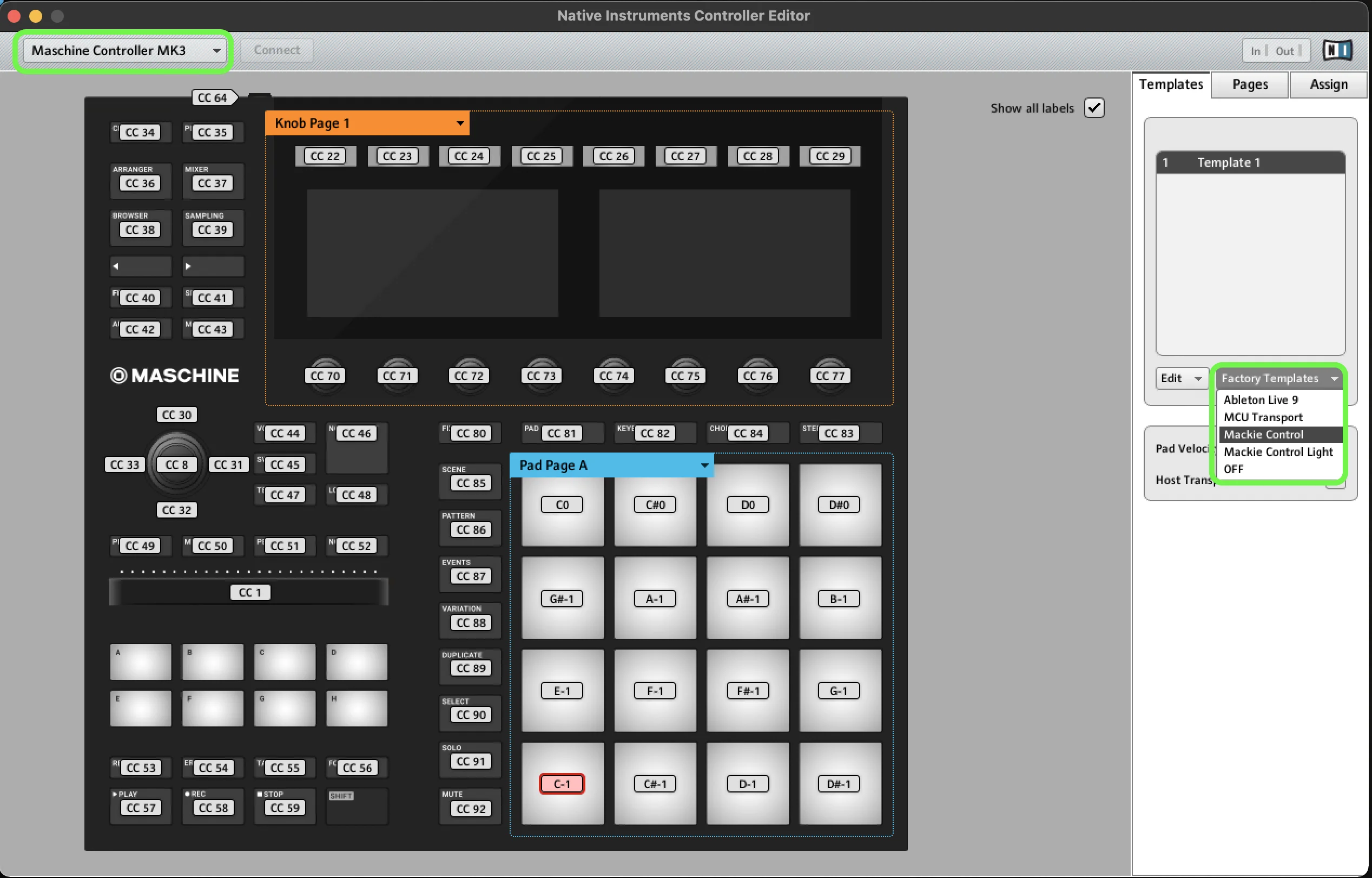Viewport: 1372px width, 878px height.
Task: Select Mackie Control from the list
Action: click(1279, 435)
